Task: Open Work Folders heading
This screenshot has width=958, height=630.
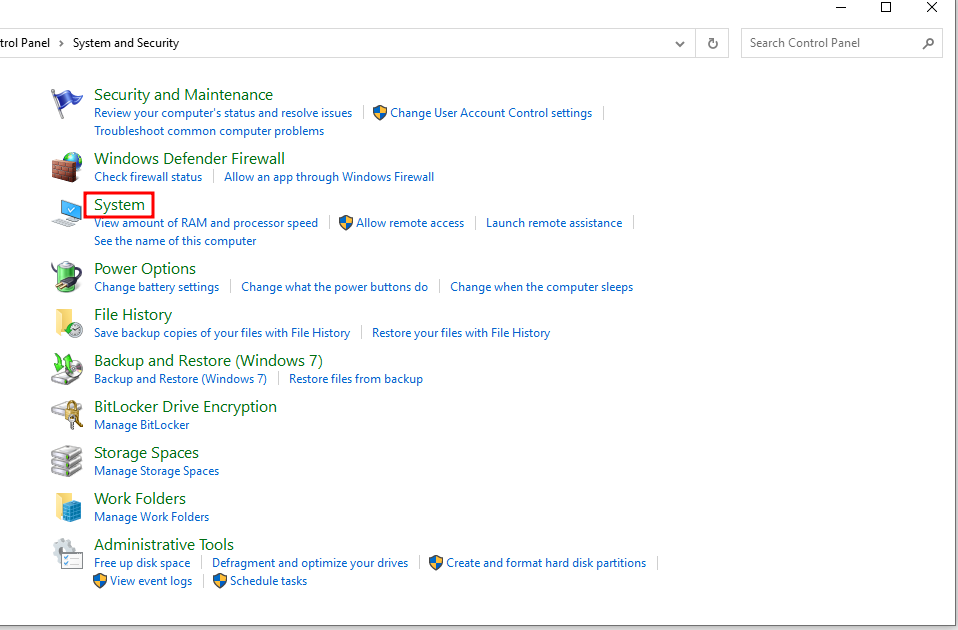Action: coord(140,499)
